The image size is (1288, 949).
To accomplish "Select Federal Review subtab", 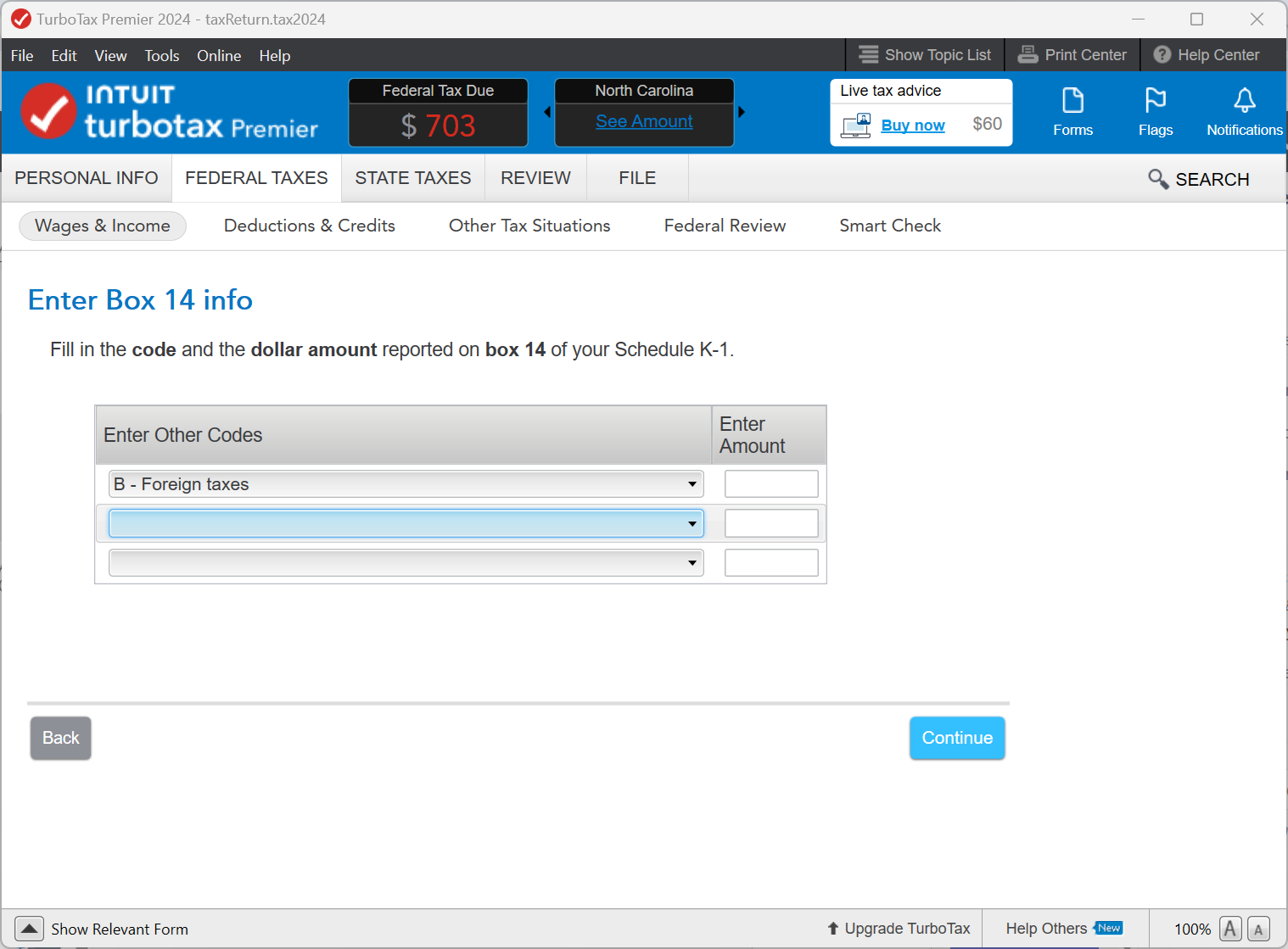I will coord(725,226).
